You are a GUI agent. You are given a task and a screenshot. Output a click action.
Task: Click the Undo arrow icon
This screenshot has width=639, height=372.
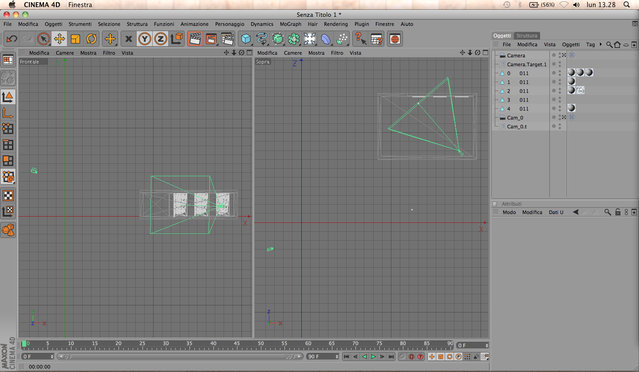pyautogui.click(x=11, y=39)
